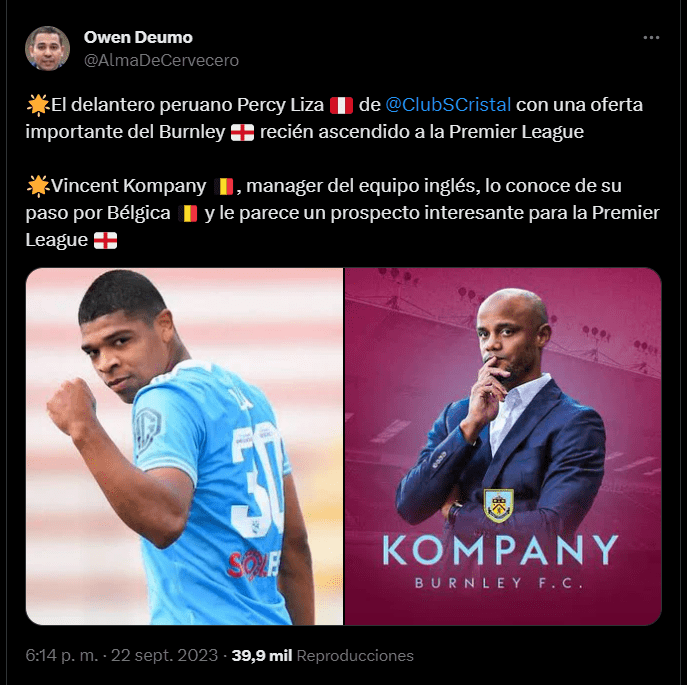Click the Peru flag emoji after Percy Liza

coord(341,106)
